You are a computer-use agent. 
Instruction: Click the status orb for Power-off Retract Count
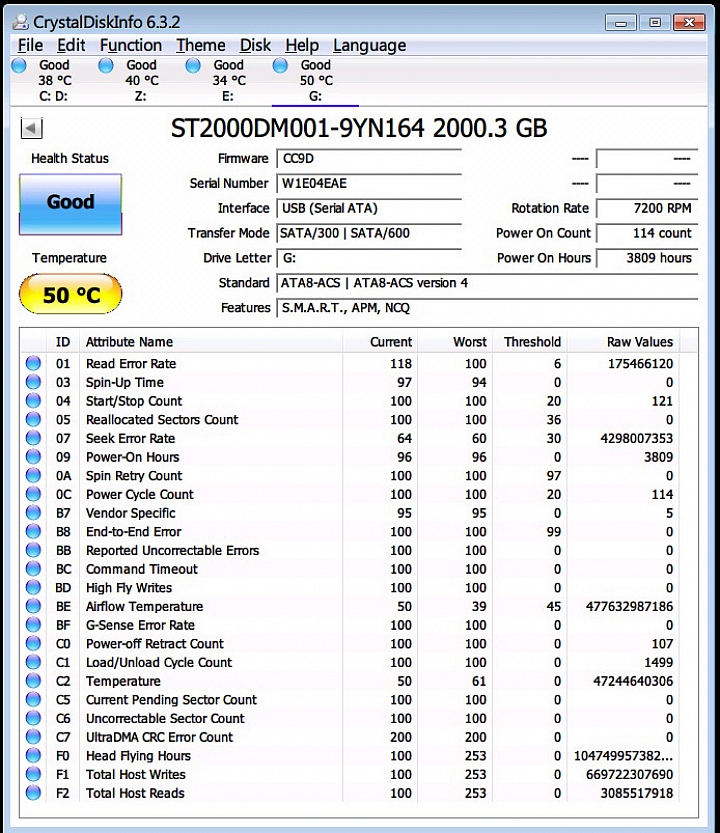pos(33,643)
